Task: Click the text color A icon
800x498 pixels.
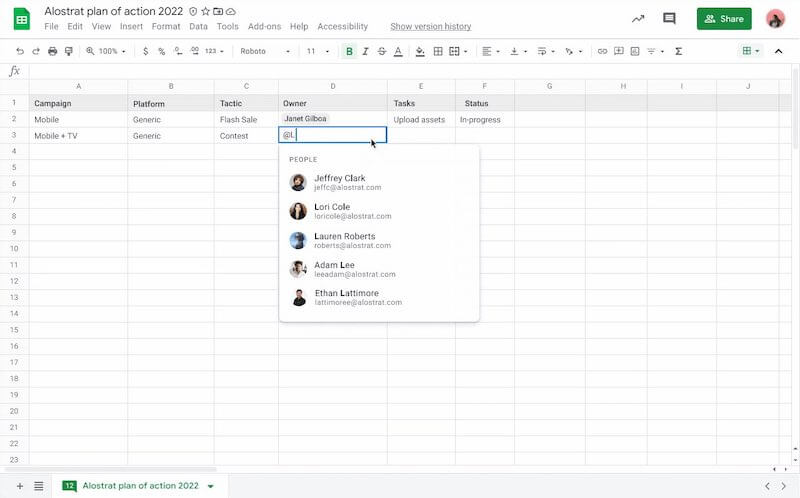Action: coord(398,51)
